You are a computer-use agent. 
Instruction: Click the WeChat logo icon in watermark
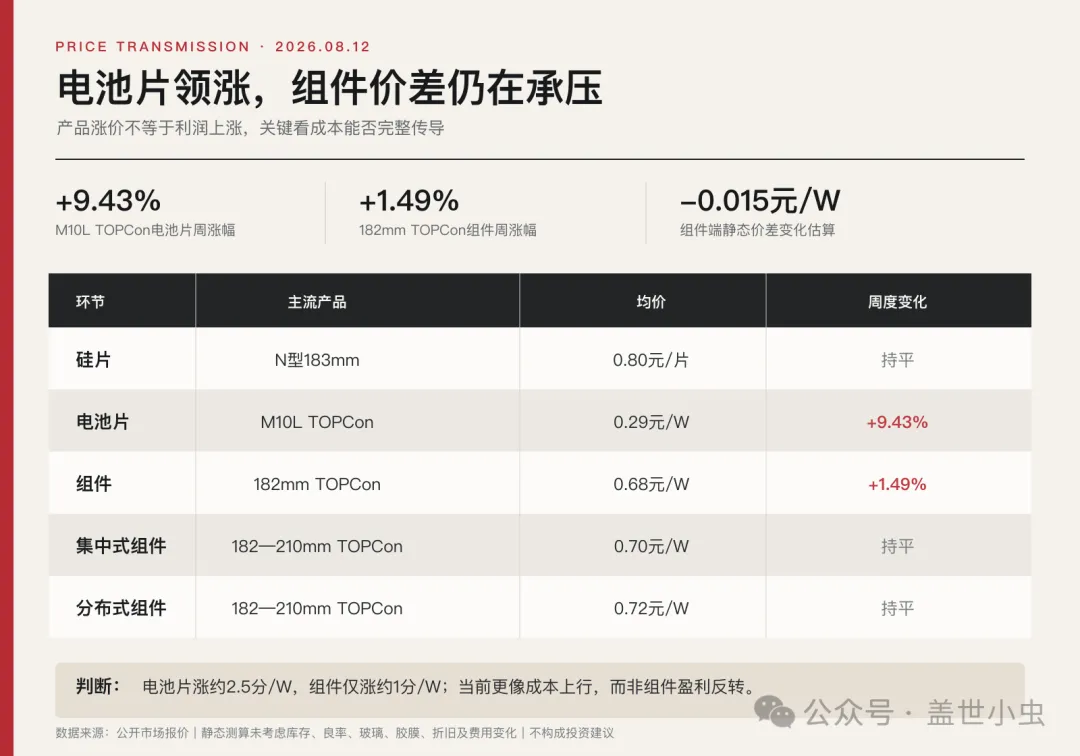pyautogui.click(x=774, y=711)
